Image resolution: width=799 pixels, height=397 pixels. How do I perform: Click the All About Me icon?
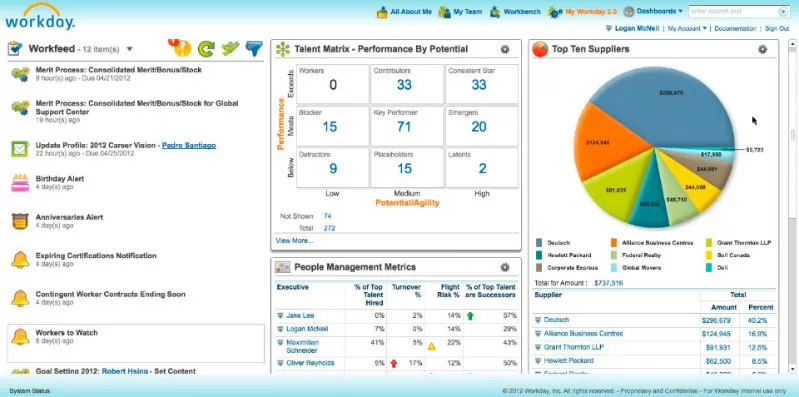coord(382,12)
